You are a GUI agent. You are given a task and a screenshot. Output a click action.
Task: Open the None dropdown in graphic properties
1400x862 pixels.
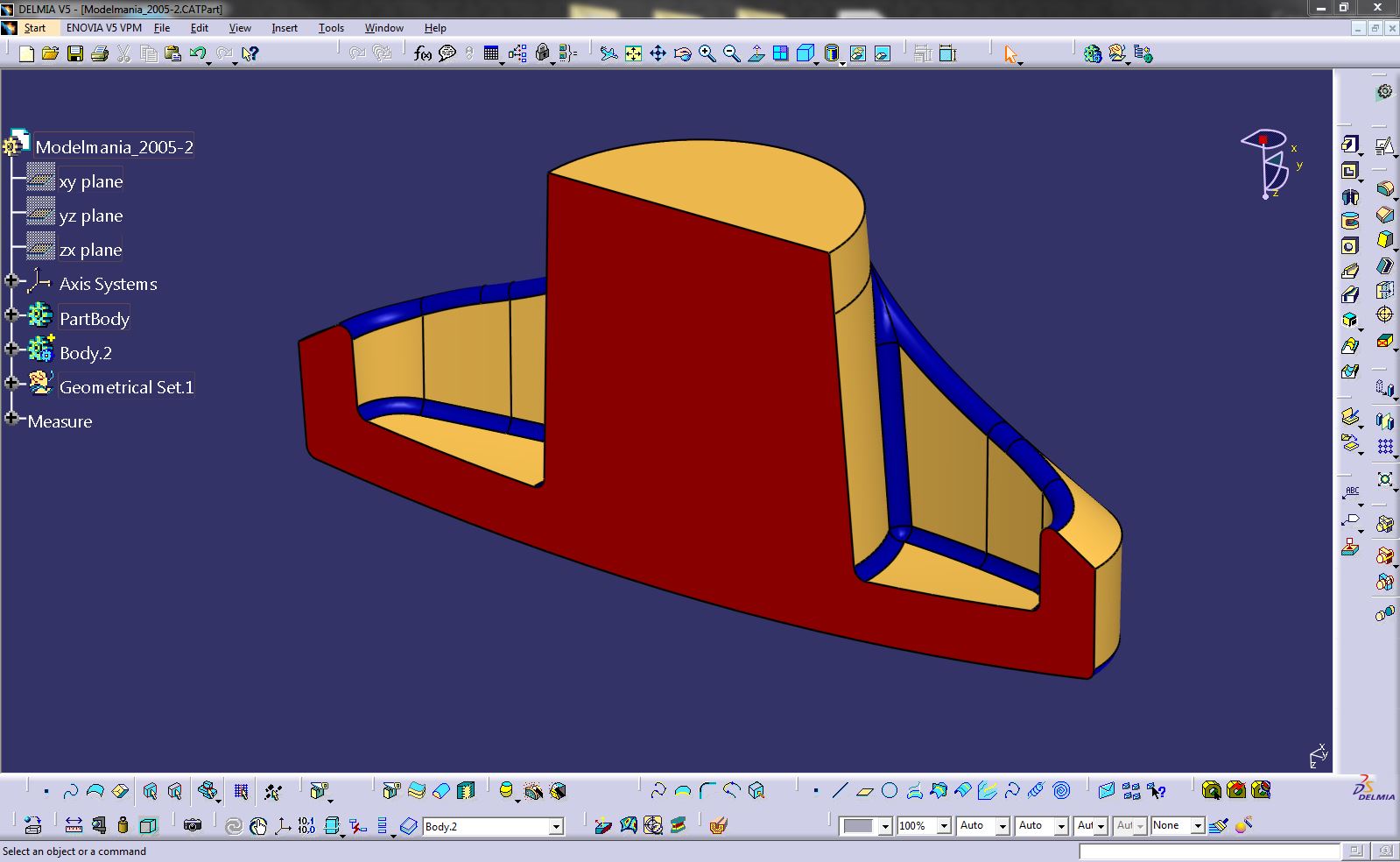[1198, 826]
